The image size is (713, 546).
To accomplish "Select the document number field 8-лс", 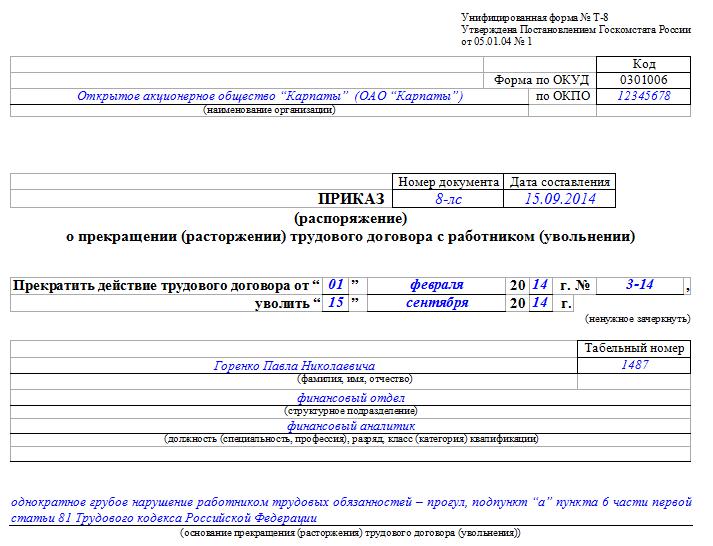I will click(x=448, y=199).
